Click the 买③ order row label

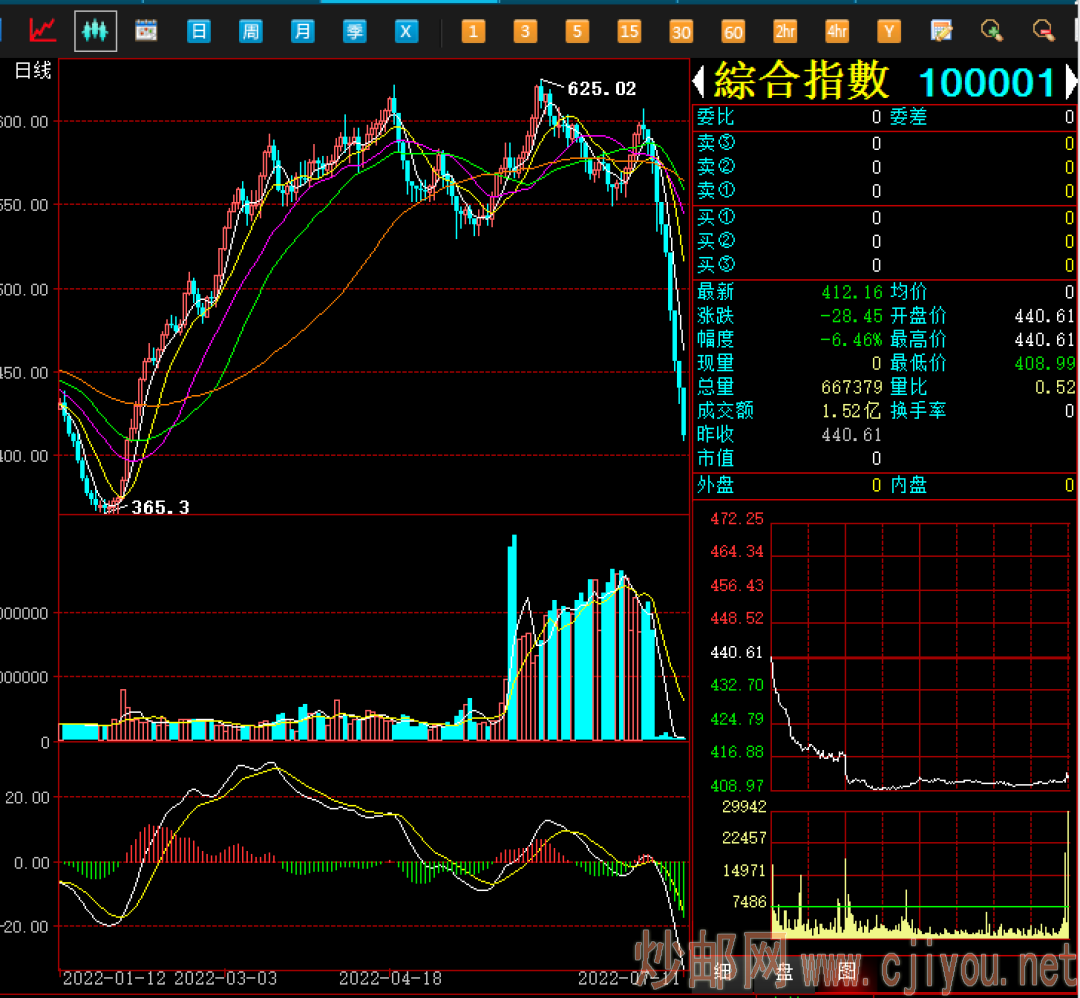point(715,264)
